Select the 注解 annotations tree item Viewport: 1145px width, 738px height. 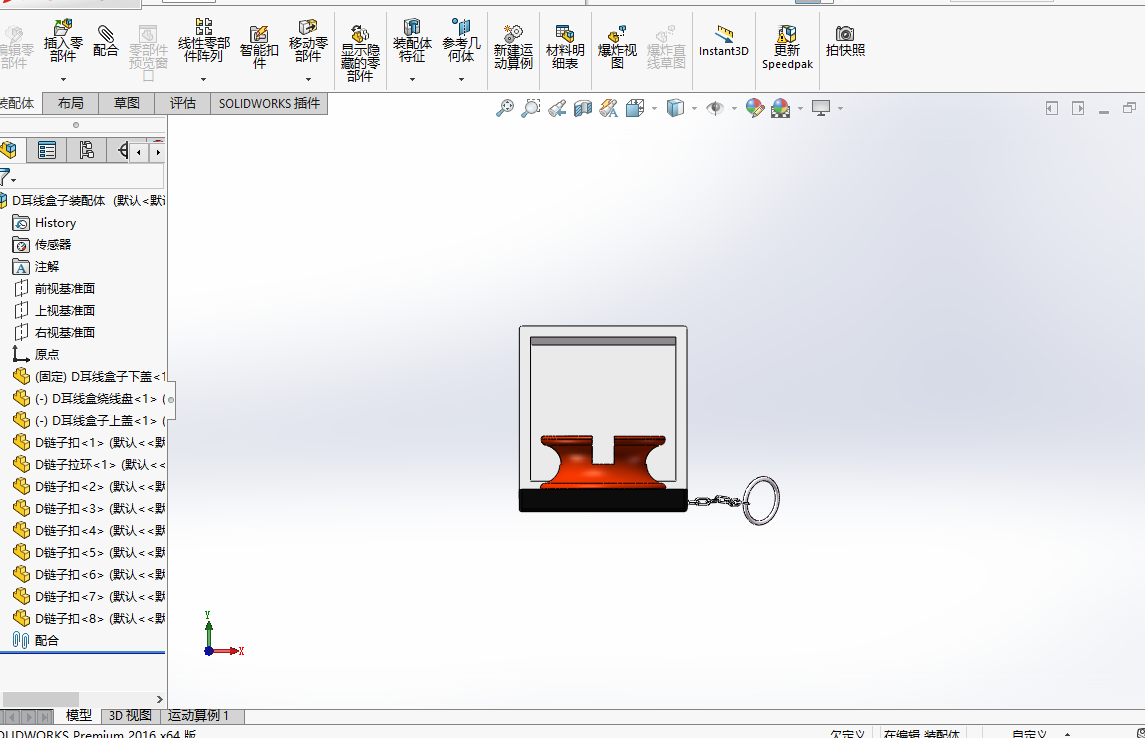(36, 266)
